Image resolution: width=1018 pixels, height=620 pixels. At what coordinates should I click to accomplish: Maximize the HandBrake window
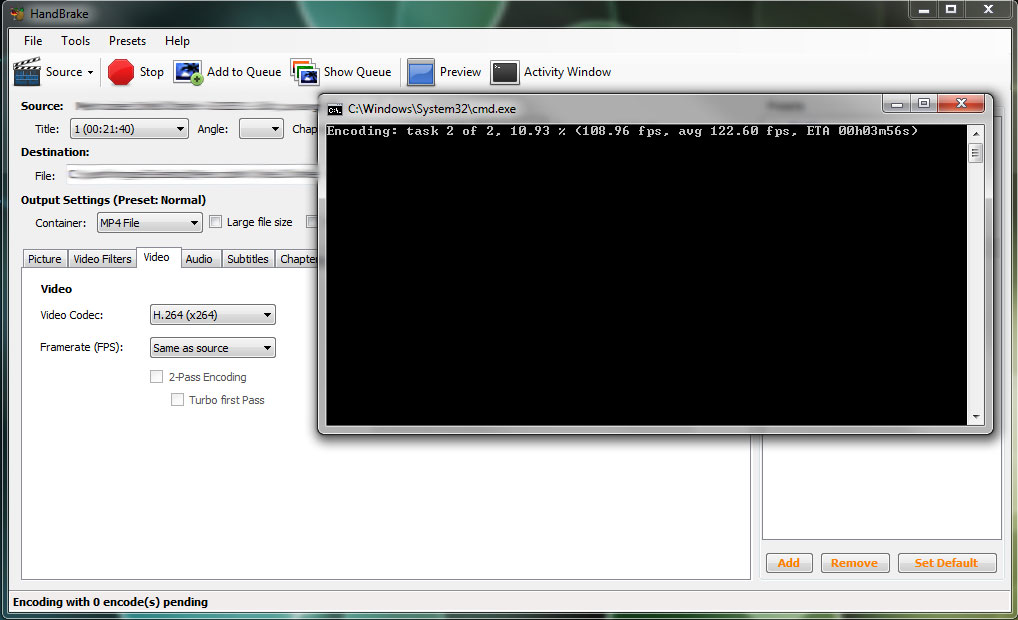click(x=951, y=10)
